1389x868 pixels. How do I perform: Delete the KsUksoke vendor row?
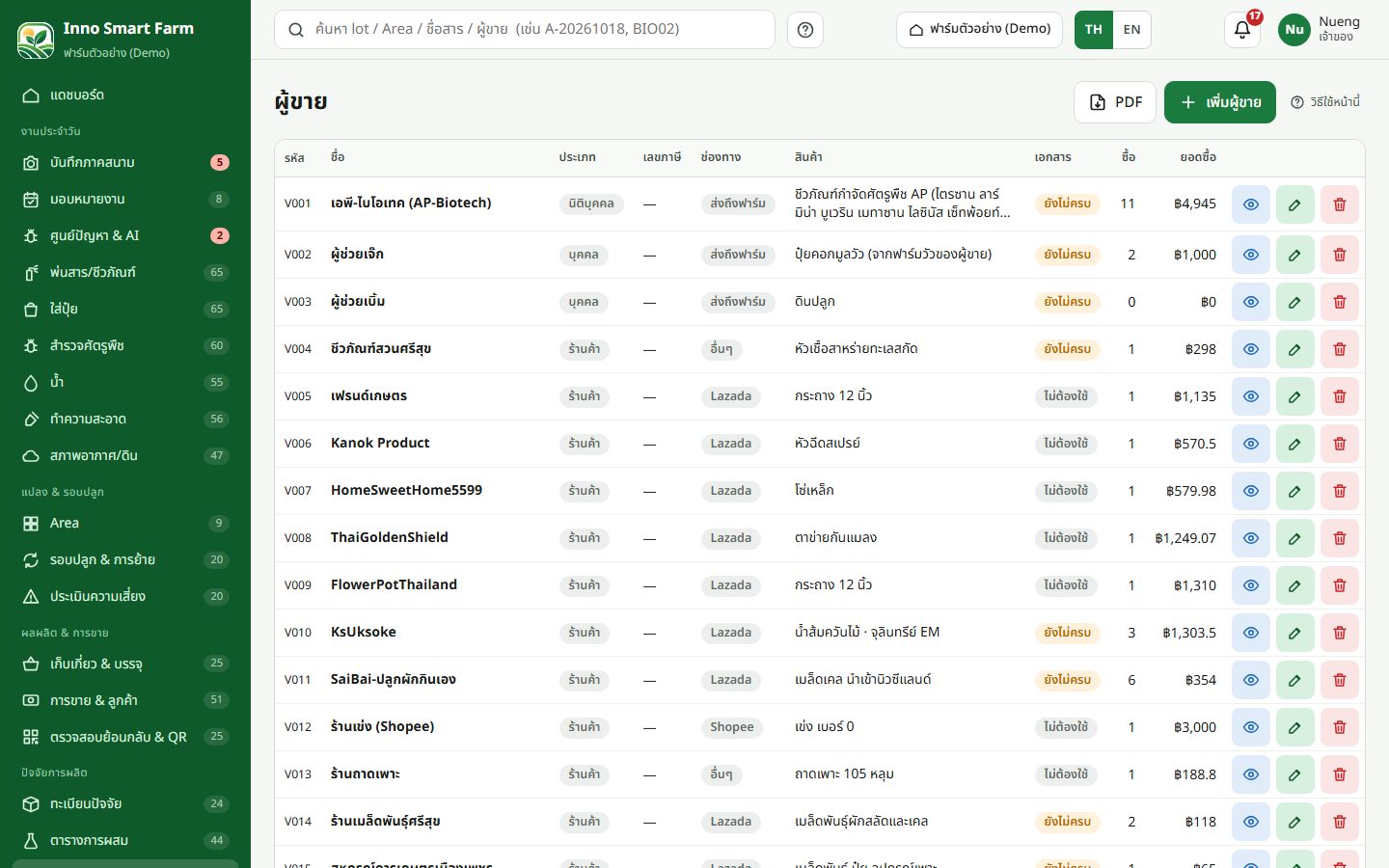[1340, 633]
